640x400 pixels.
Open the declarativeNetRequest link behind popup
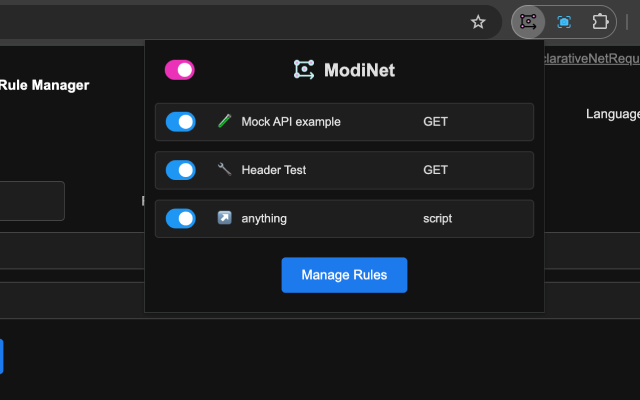click(592, 59)
